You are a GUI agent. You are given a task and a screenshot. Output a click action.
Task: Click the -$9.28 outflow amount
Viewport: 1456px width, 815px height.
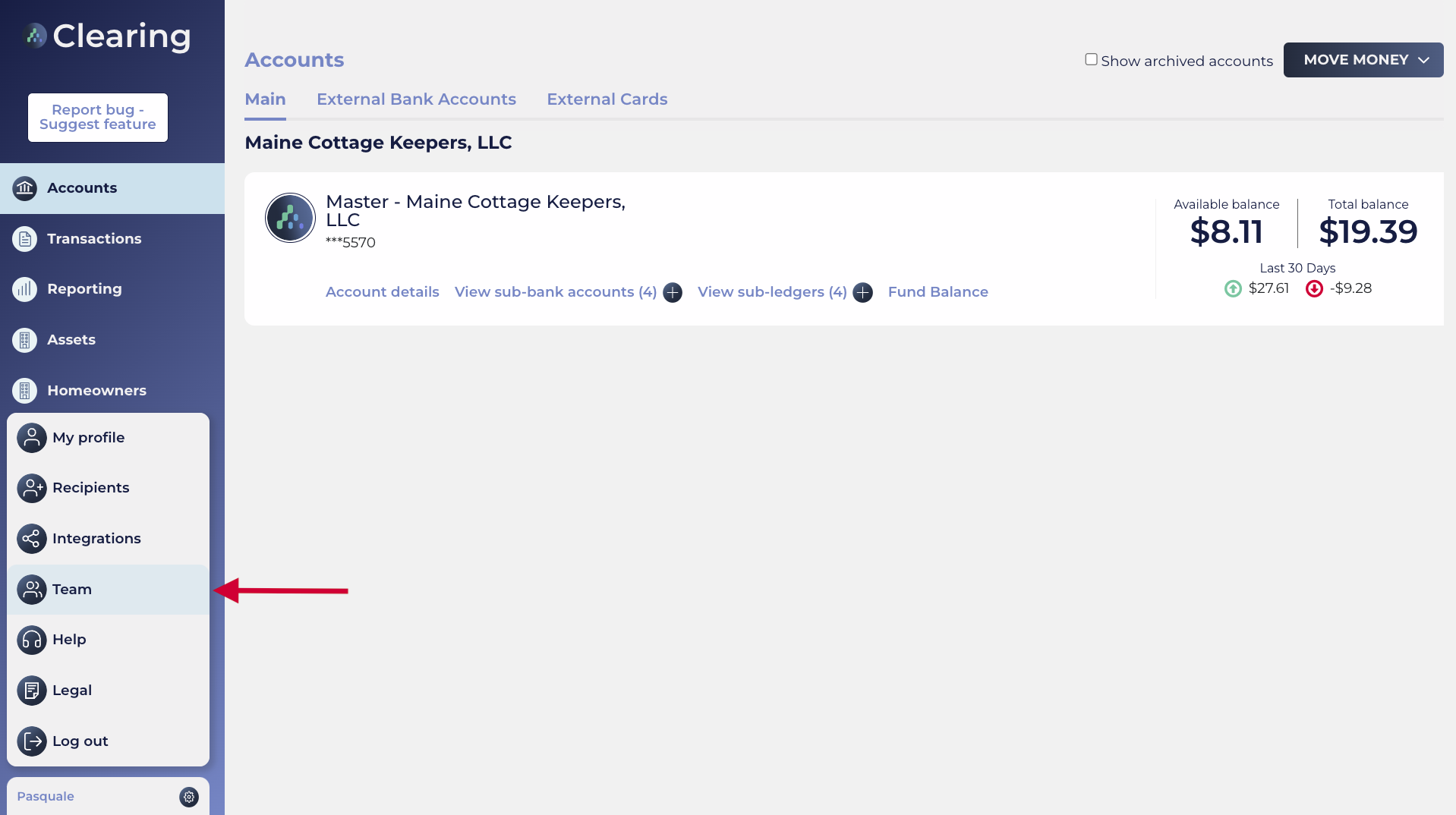pyautogui.click(x=1350, y=288)
